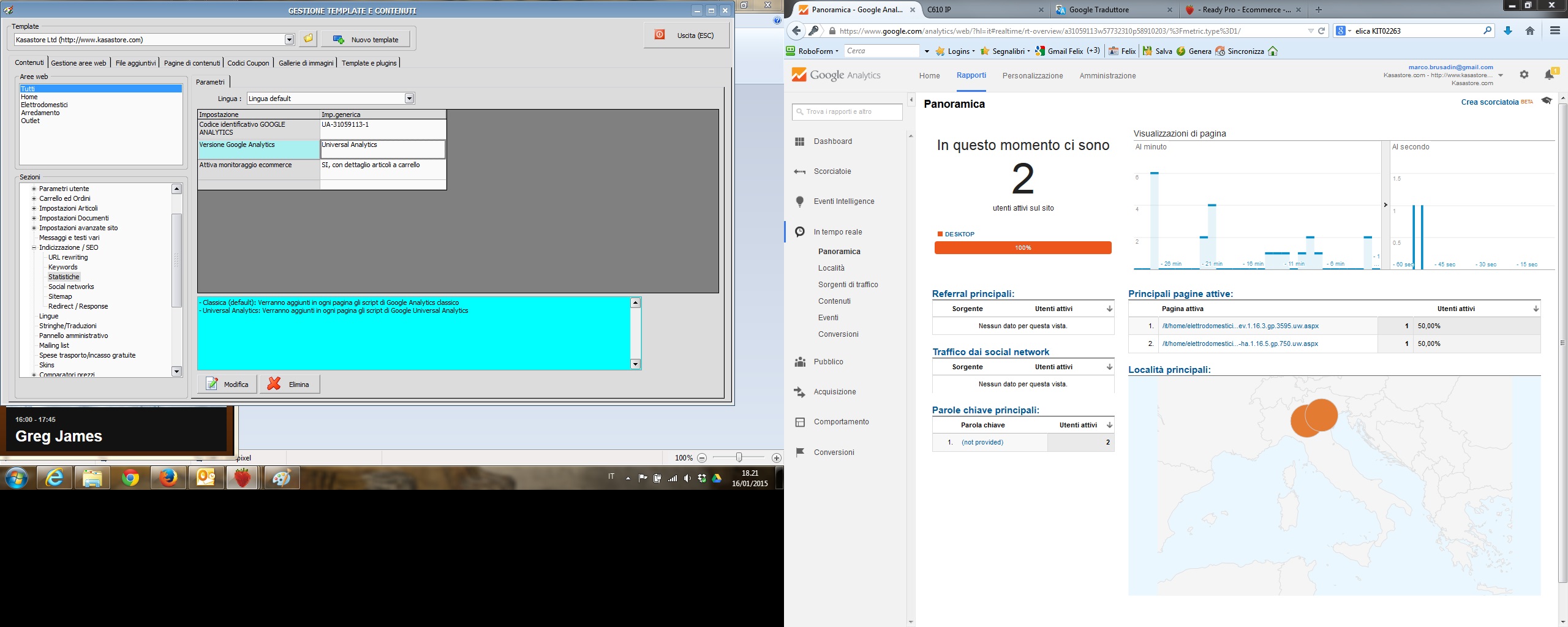Screen dimensions: 1568x627
Task: Expand the Impostazioni Documenti node
Action: point(34,218)
